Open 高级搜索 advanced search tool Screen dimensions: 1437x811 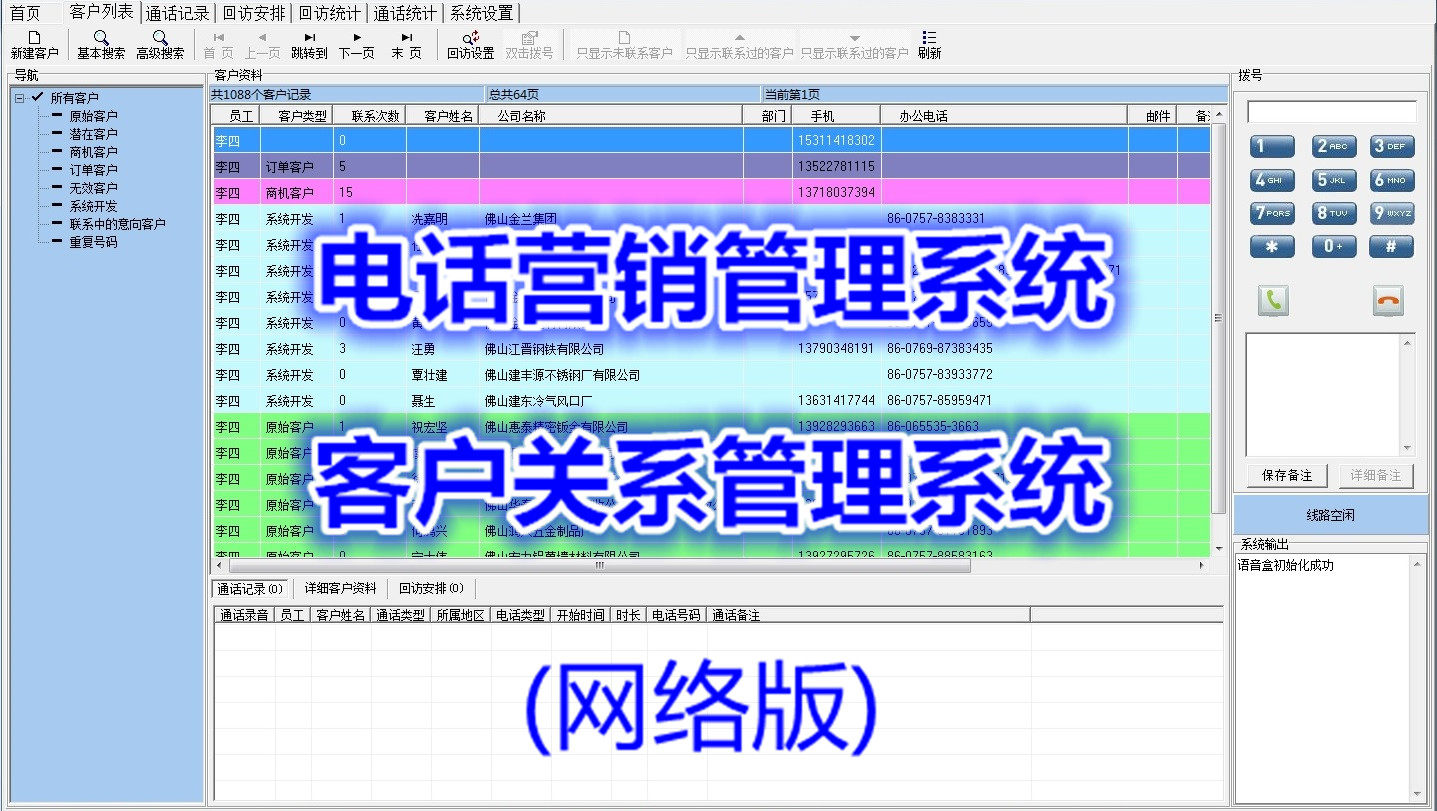tap(160, 45)
